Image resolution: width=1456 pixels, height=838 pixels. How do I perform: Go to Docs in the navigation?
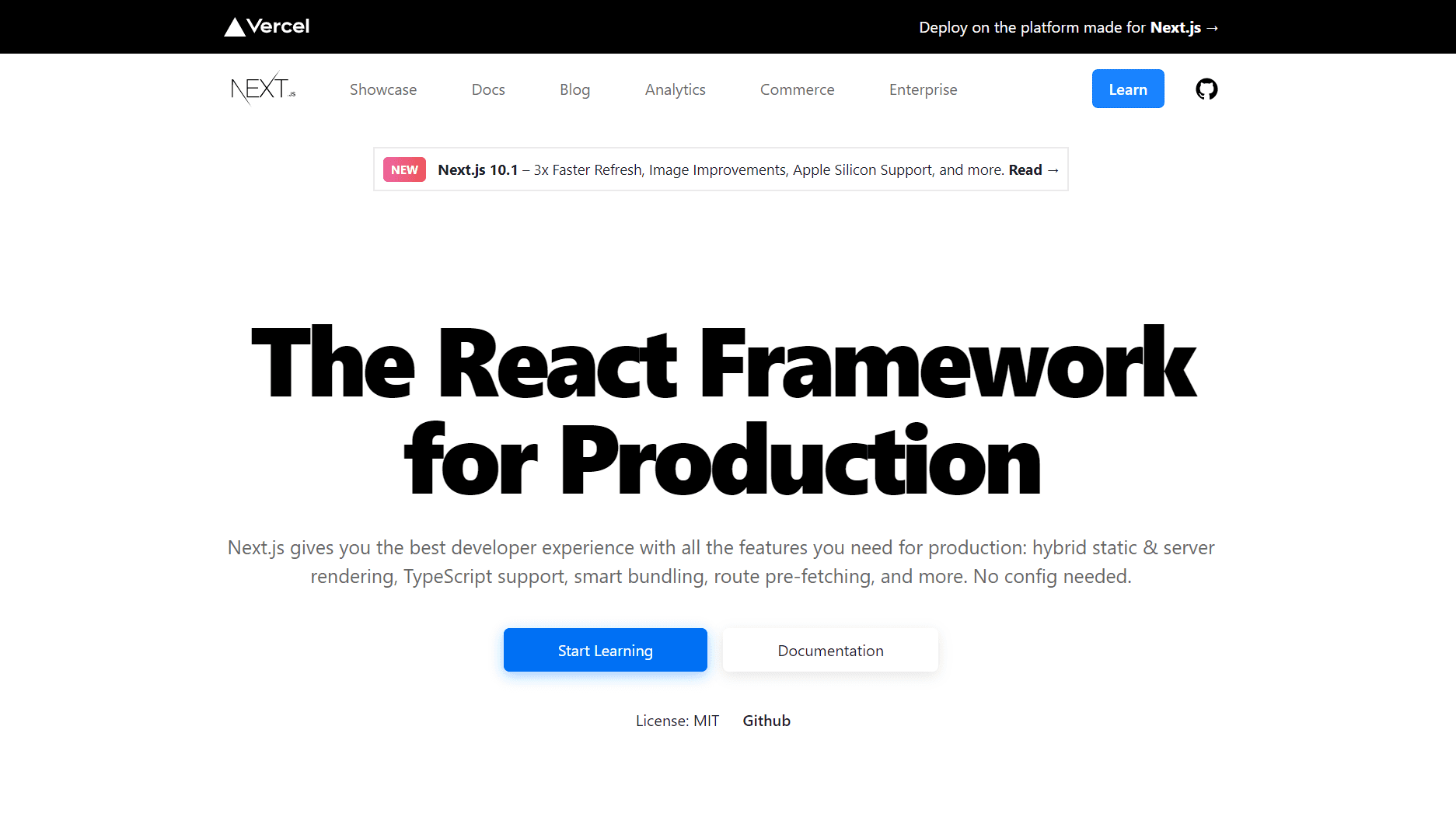coord(488,89)
